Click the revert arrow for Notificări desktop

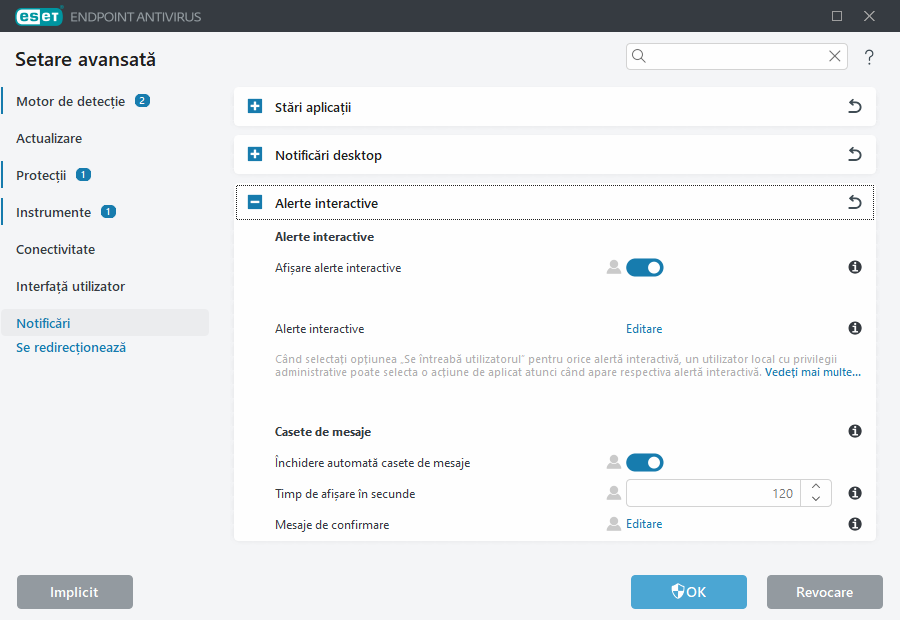pos(854,155)
